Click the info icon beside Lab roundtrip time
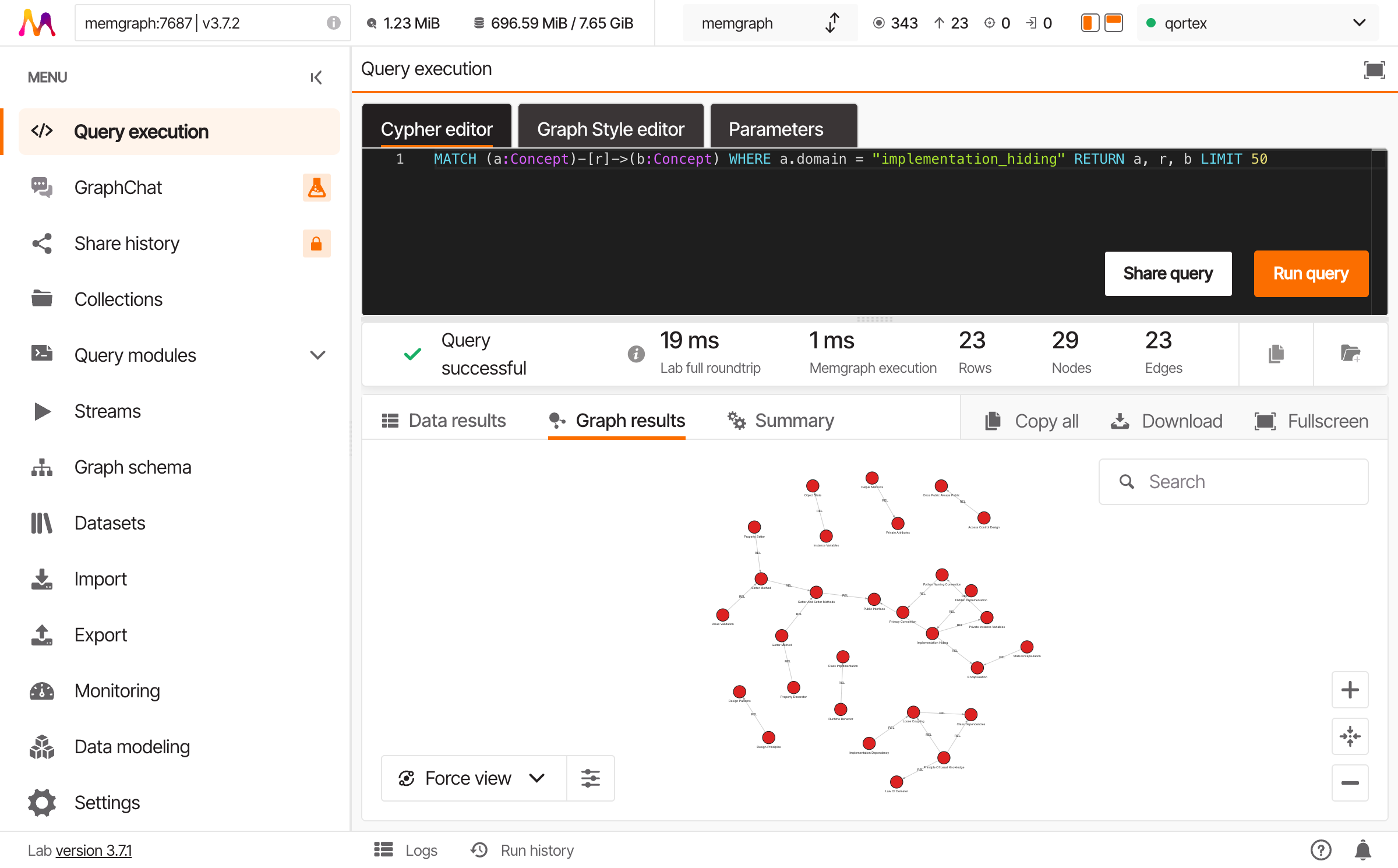This screenshot has width=1398, height=868. [x=636, y=354]
